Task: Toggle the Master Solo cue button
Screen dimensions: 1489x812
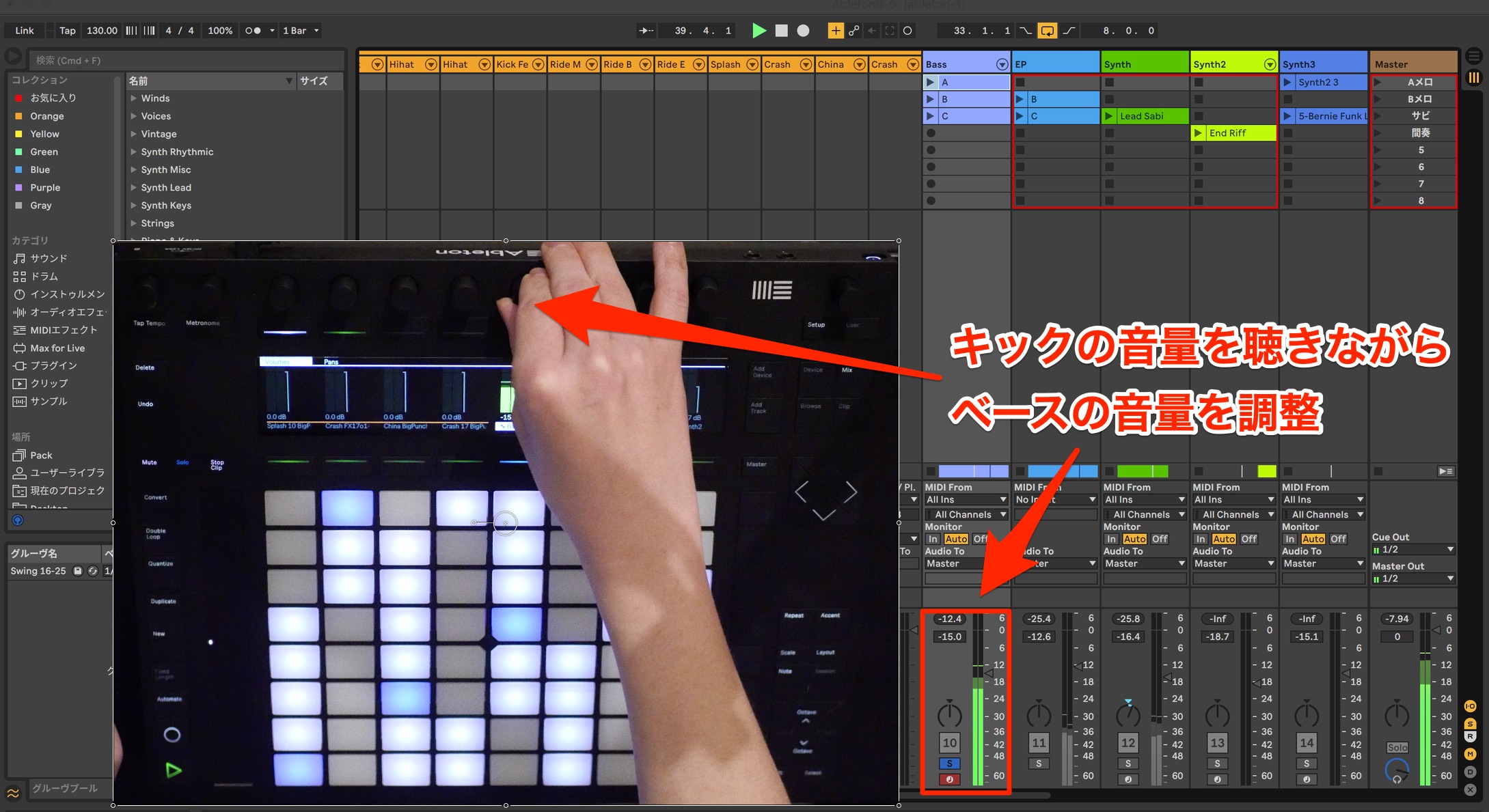Action: 1397,748
